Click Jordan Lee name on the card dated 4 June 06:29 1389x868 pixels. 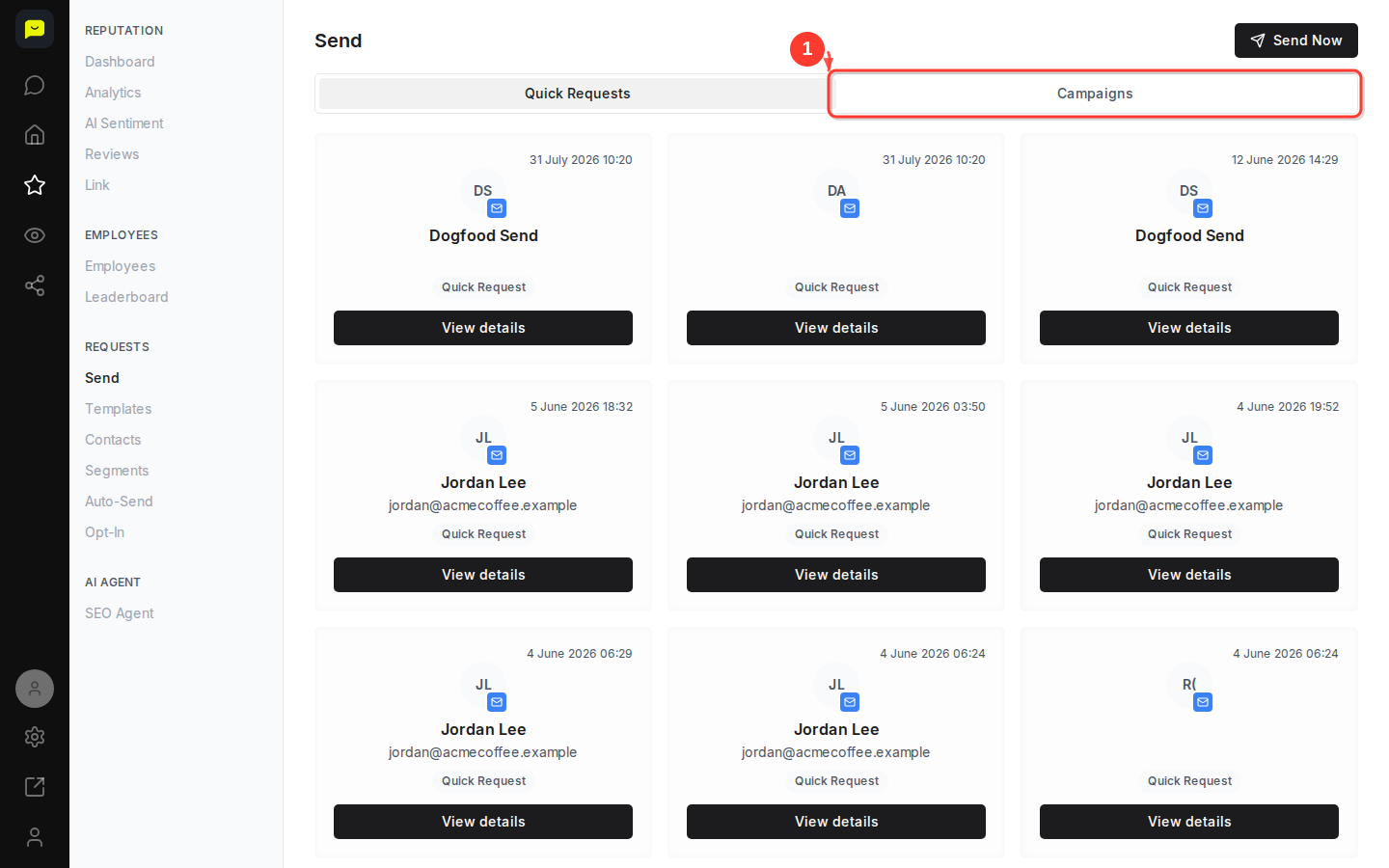pos(483,729)
